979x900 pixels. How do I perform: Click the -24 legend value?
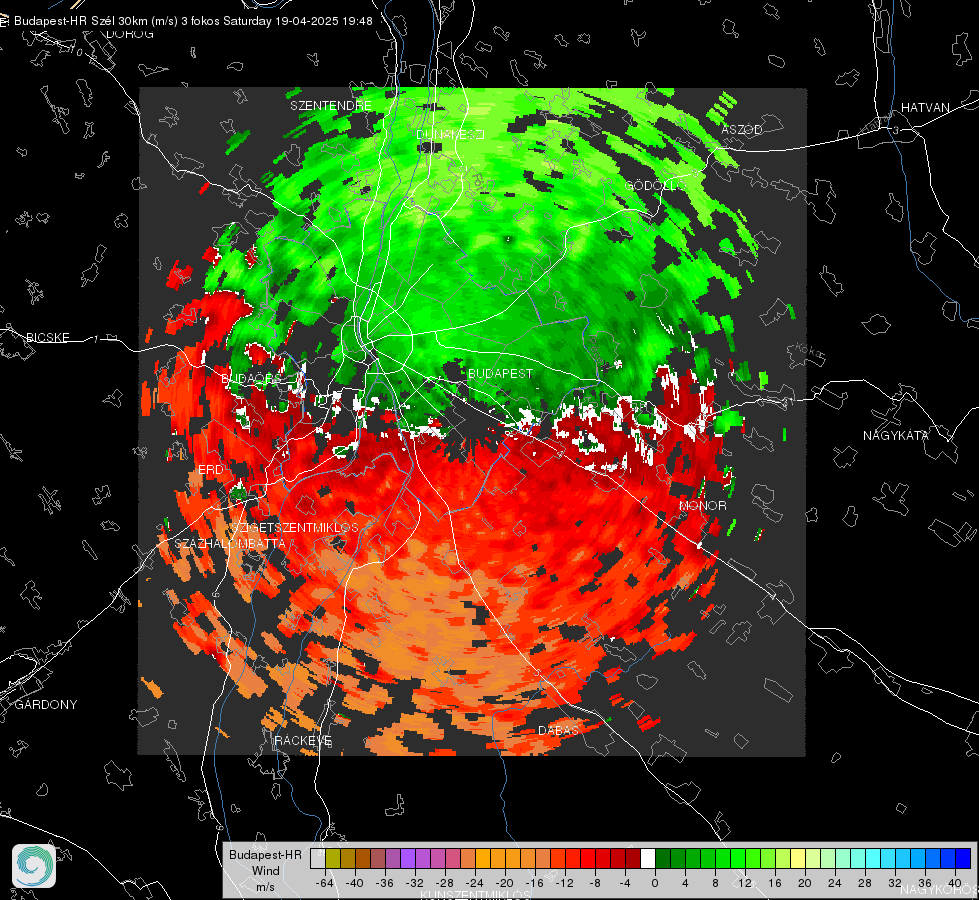(x=475, y=883)
